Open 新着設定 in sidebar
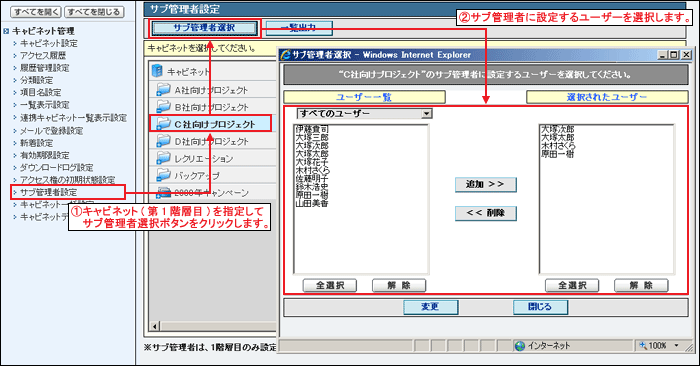This screenshot has height=366, width=700. pyautogui.click(x=37, y=143)
